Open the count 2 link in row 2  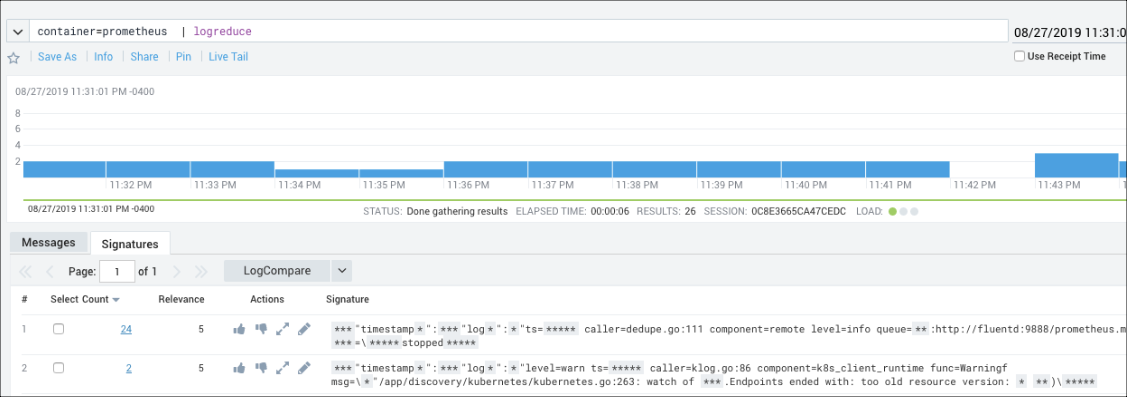coord(129,368)
